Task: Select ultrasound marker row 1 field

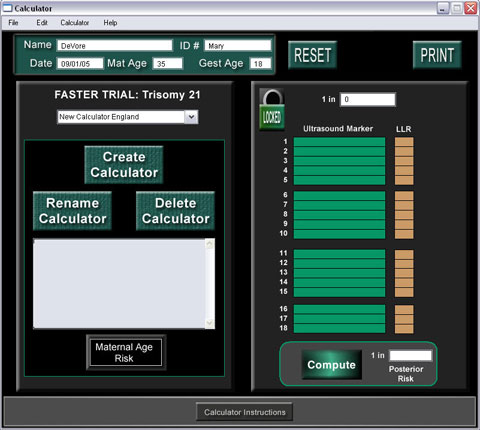Action: point(339,142)
